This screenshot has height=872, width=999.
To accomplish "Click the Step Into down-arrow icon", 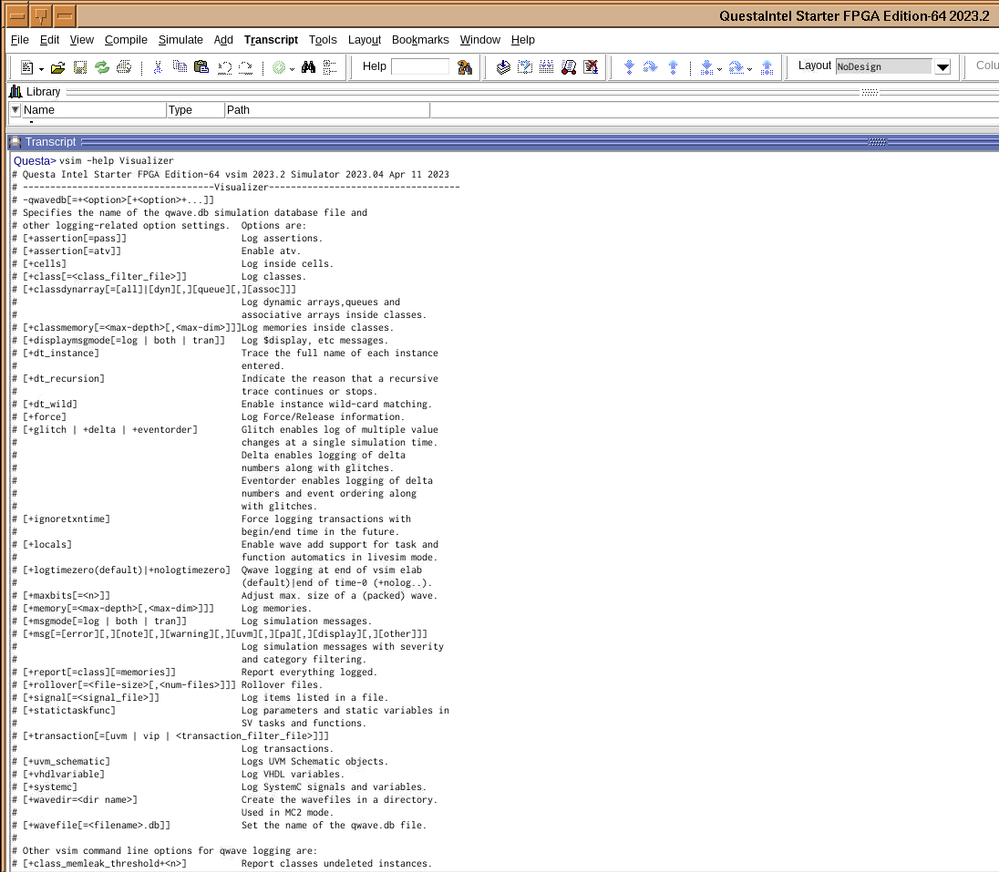I will 629,67.
